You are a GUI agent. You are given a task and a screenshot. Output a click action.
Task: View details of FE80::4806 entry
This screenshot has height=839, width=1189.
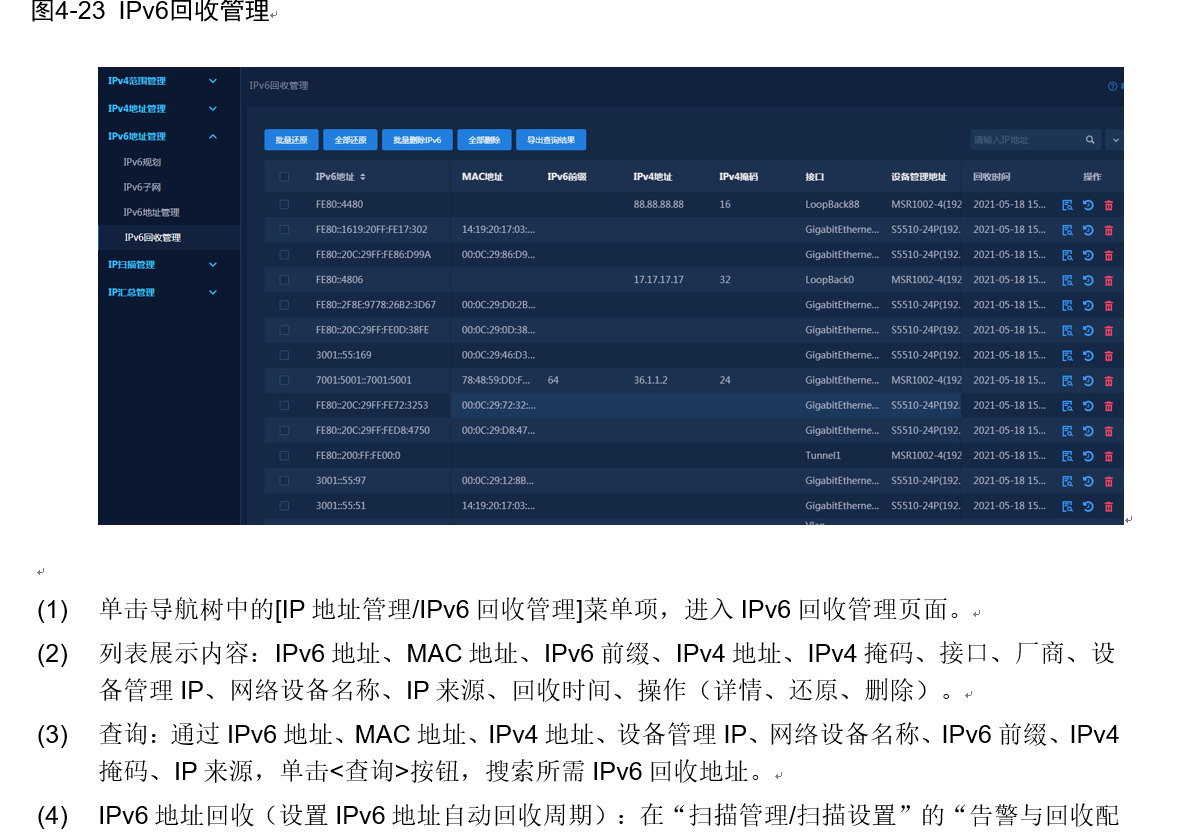point(1067,280)
